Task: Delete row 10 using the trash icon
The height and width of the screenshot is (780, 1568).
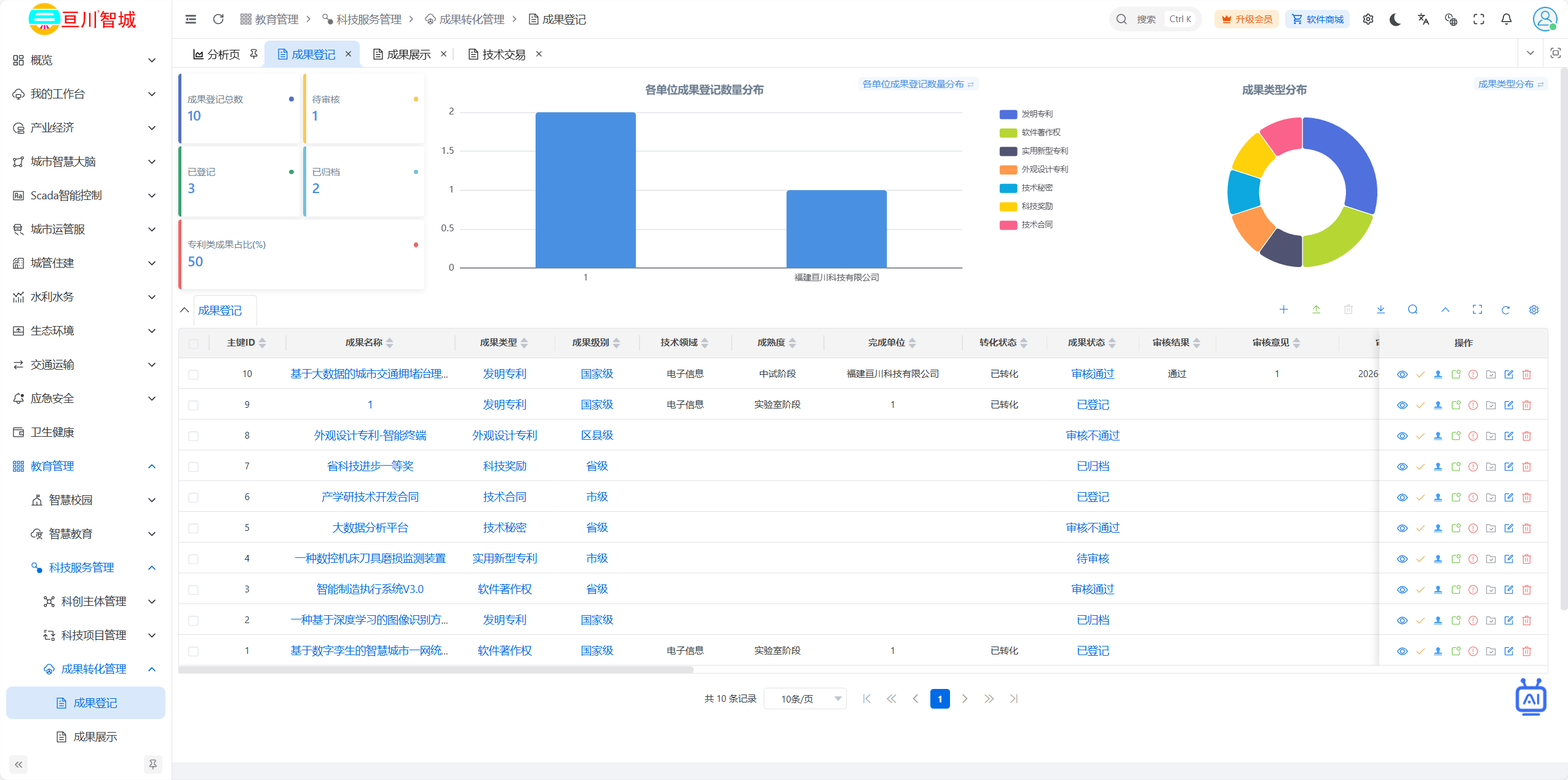Action: pyautogui.click(x=1526, y=374)
